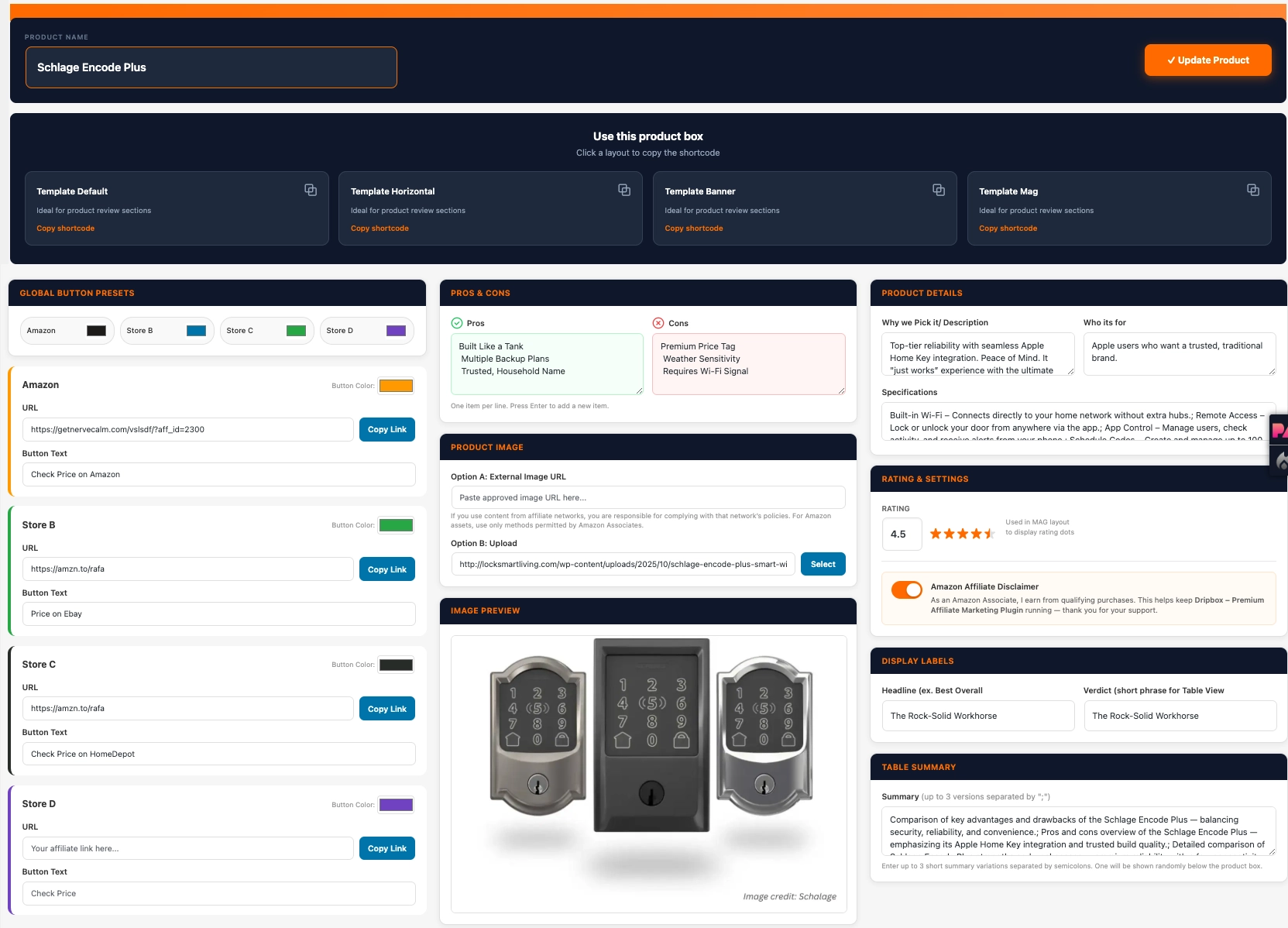
Task: Open the purple Button Color swatch for Store D
Action: [x=396, y=805]
